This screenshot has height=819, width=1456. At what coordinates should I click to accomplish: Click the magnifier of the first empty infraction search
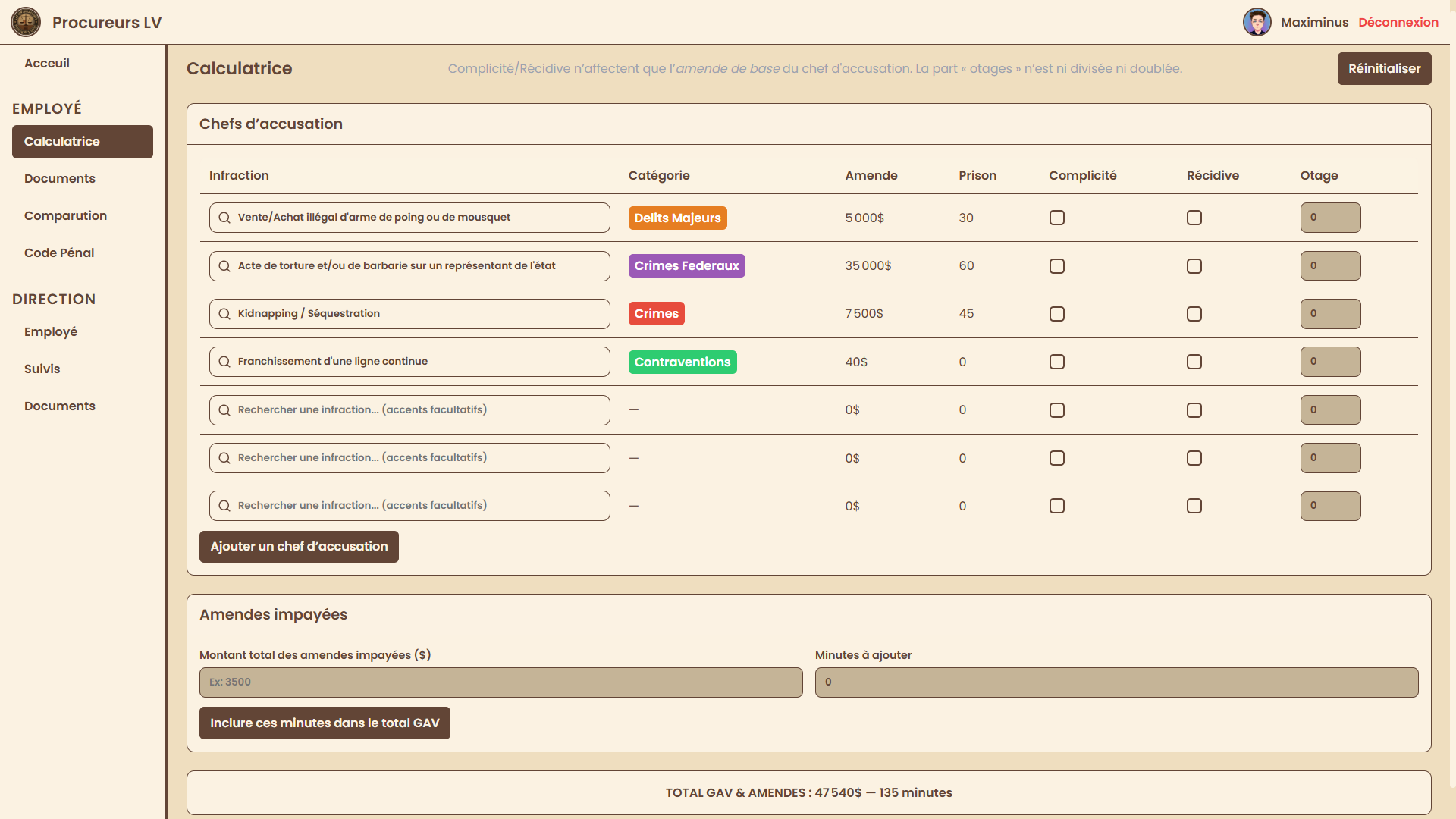(x=224, y=409)
